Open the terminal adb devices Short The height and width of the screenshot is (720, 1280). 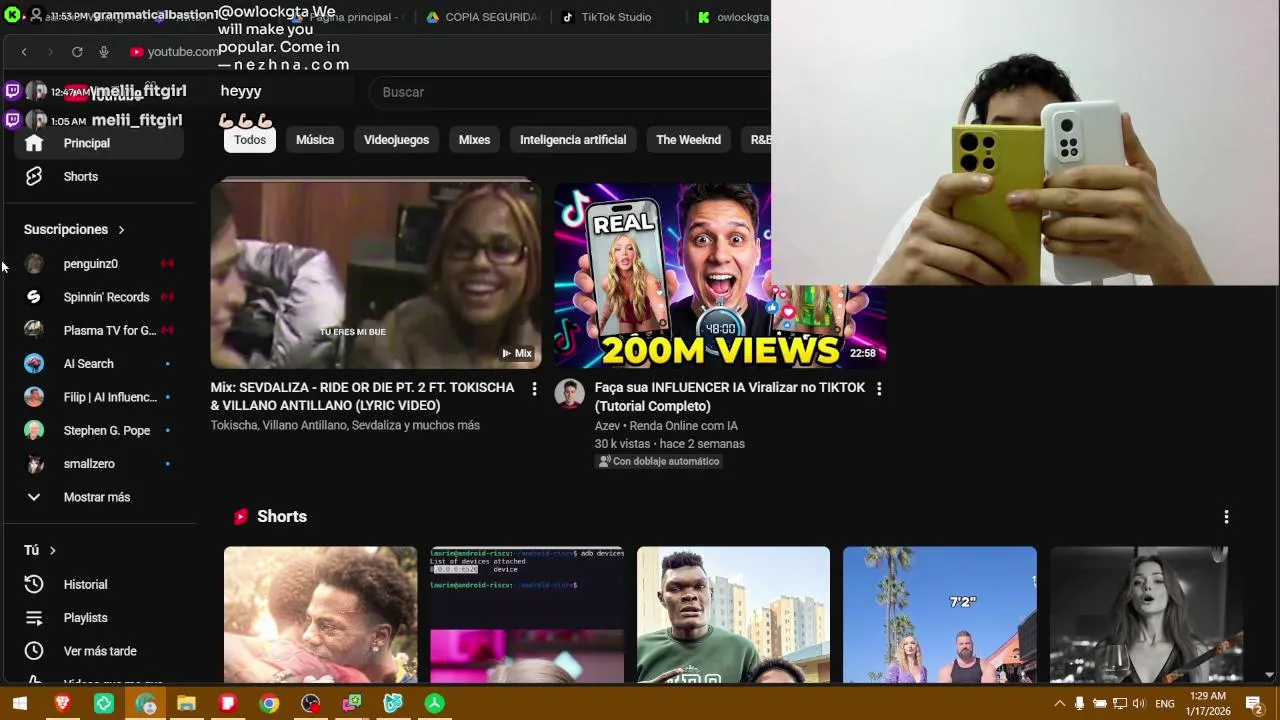(x=527, y=614)
